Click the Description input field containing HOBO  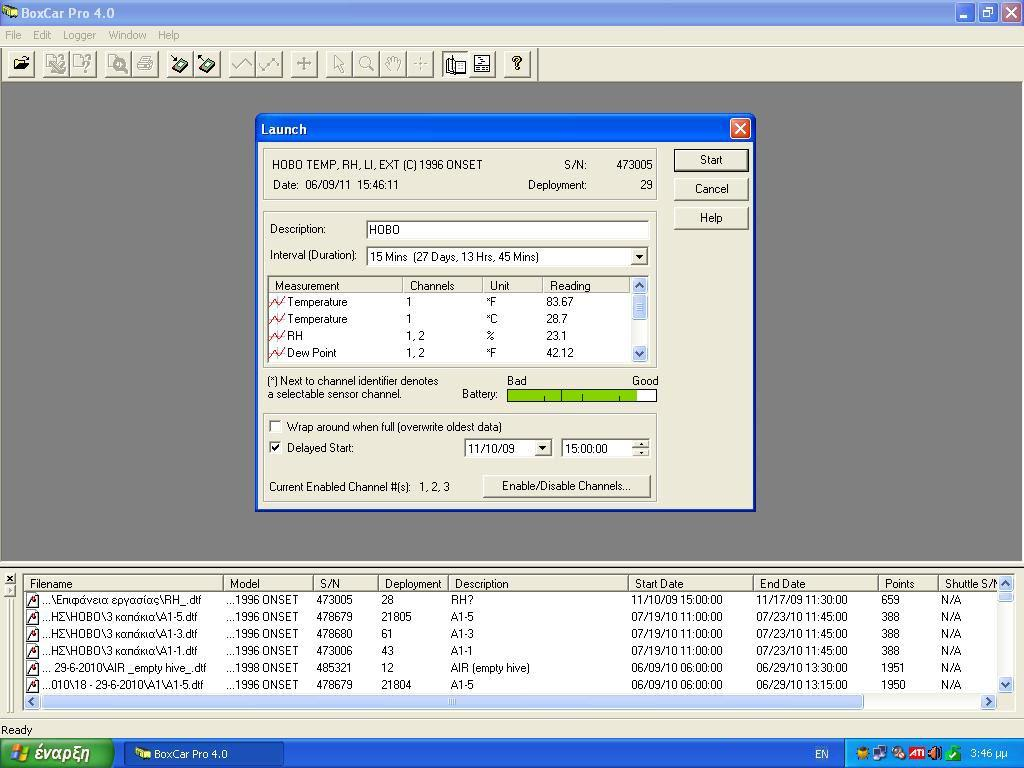[x=507, y=230]
